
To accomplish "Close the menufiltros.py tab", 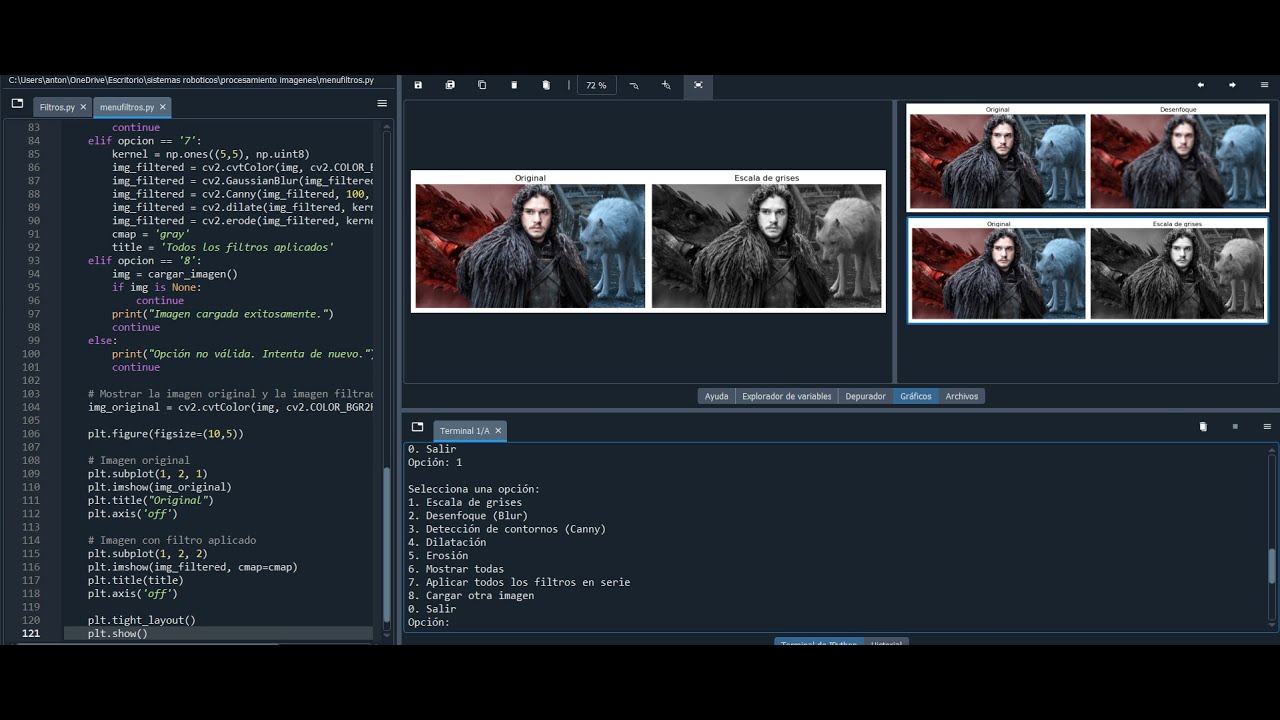I will [x=163, y=107].
